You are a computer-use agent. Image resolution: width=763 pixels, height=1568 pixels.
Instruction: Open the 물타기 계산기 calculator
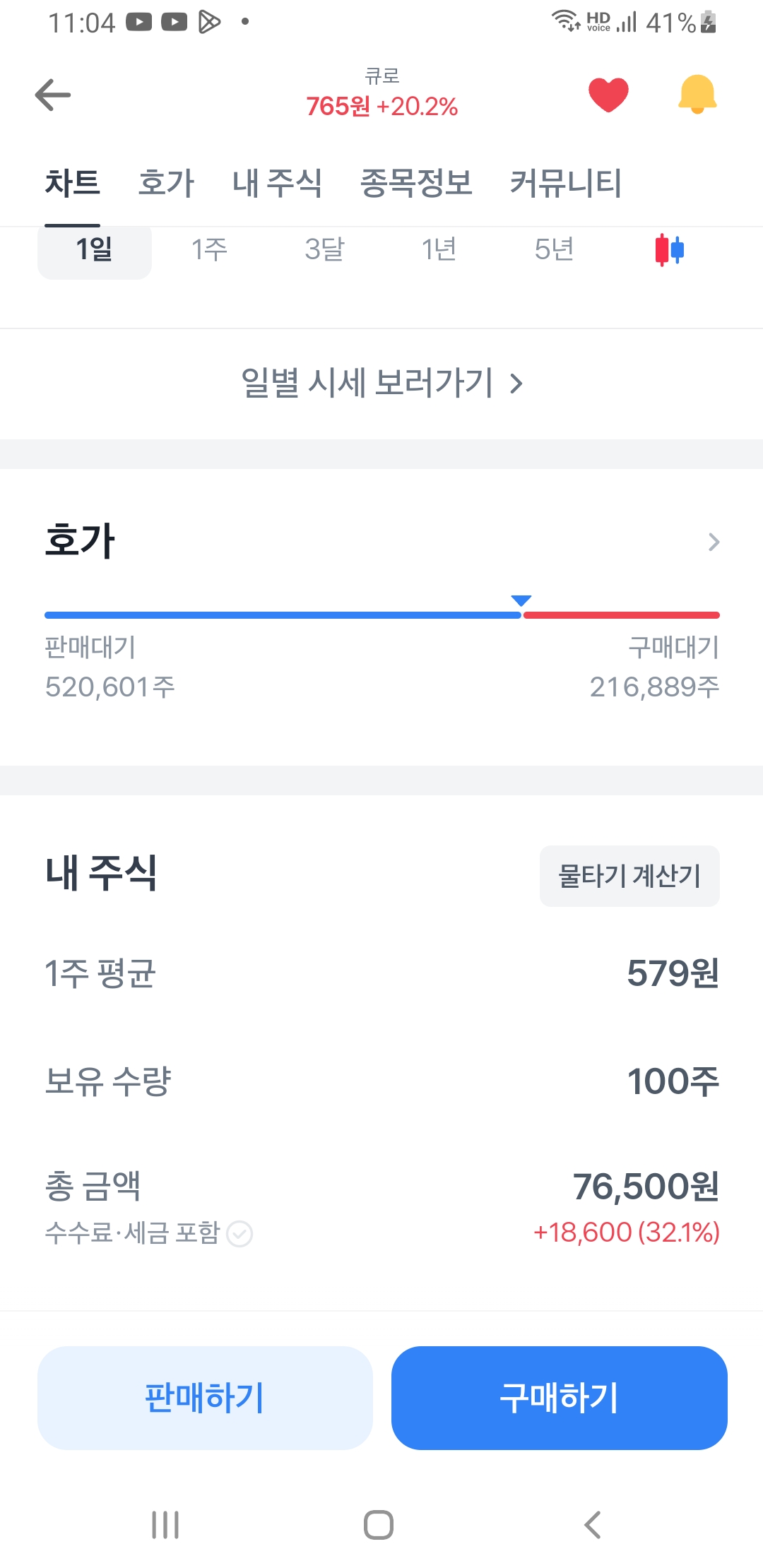coord(629,876)
